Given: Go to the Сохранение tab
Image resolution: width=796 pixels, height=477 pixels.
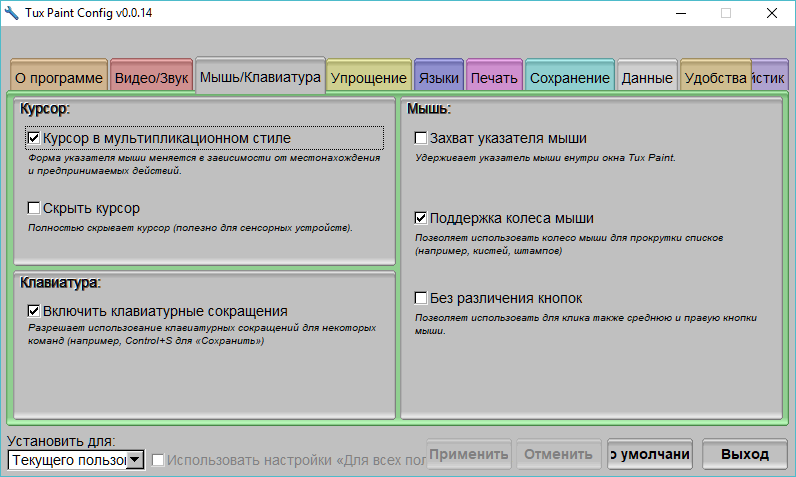Looking at the screenshot, I should coord(570,76).
